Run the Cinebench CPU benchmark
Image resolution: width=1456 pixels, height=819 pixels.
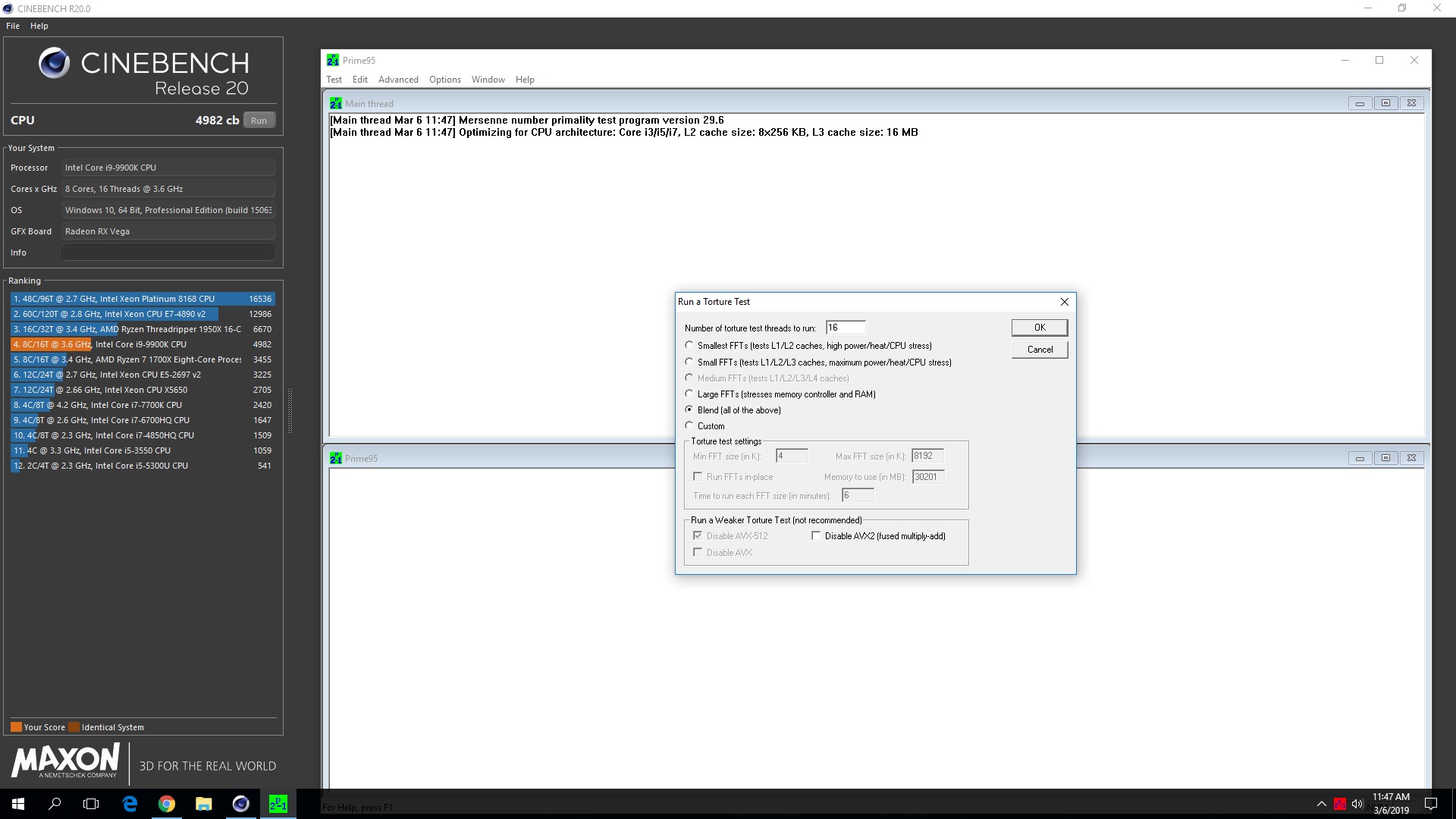(259, 121)
